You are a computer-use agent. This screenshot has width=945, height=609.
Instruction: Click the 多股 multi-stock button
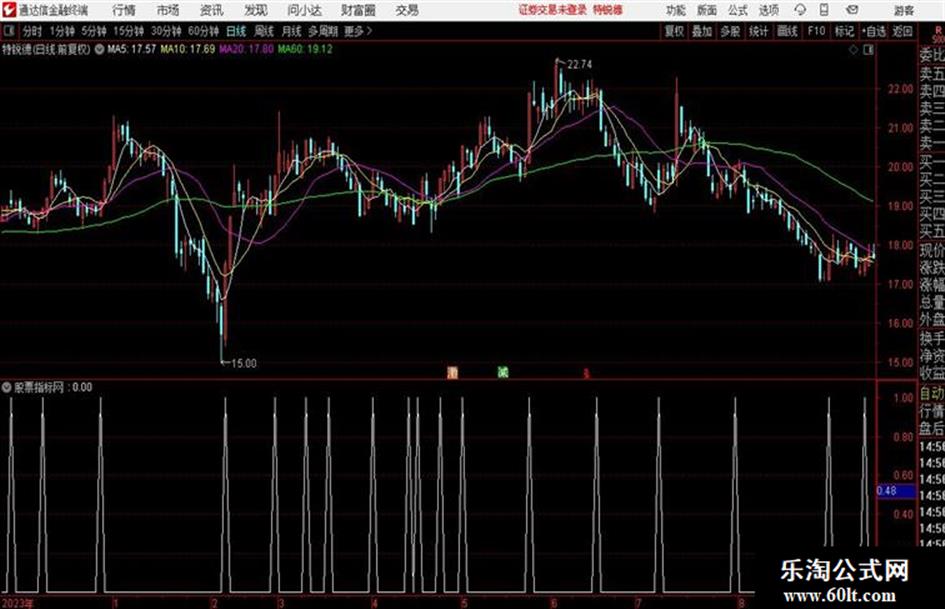point(730,31)
